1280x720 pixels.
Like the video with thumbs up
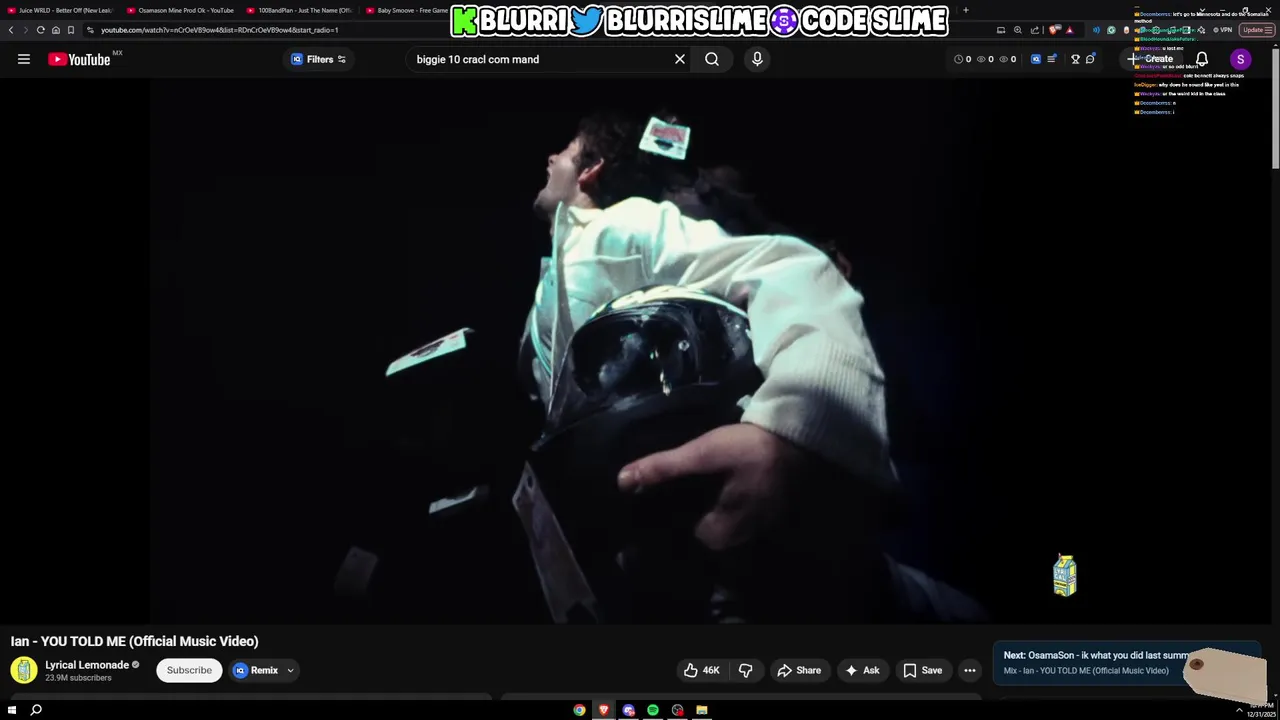[x=702, y=670]
